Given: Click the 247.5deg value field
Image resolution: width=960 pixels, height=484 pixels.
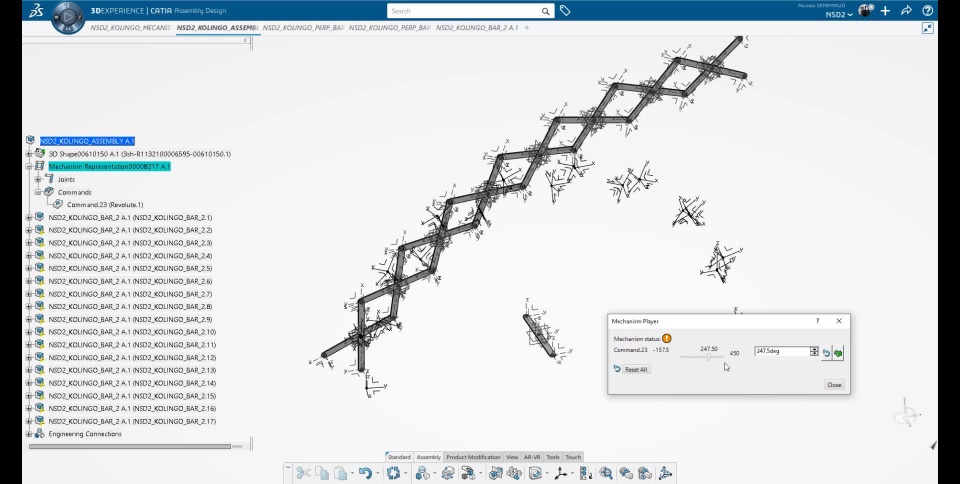Looking at the screenshot, I should [782, 351].
